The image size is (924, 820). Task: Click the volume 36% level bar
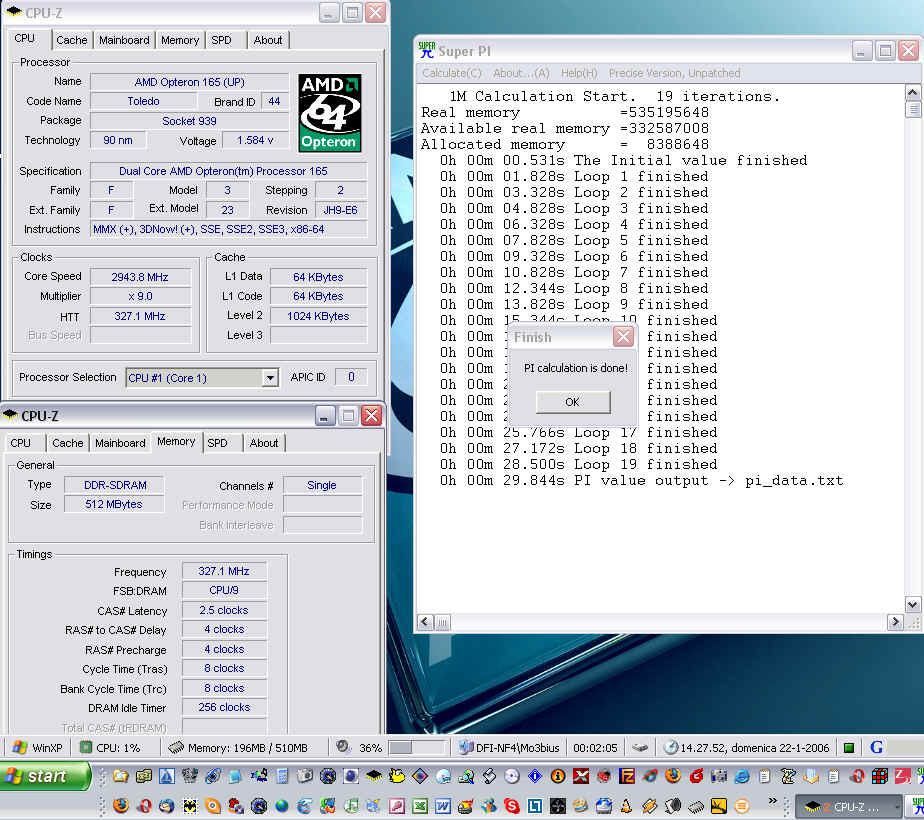[x=416, y=748]
